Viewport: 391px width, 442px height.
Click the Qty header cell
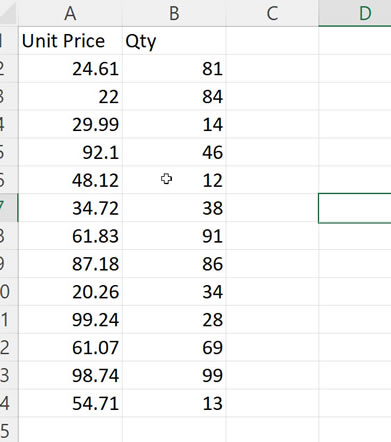[174, 41]
